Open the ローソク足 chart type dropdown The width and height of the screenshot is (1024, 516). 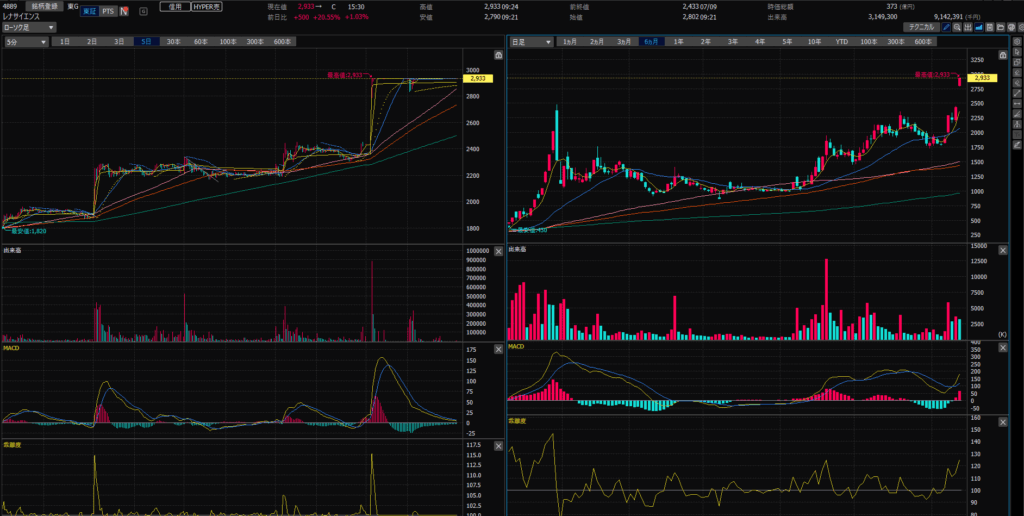pyautogui.click(x=29, y=27)
